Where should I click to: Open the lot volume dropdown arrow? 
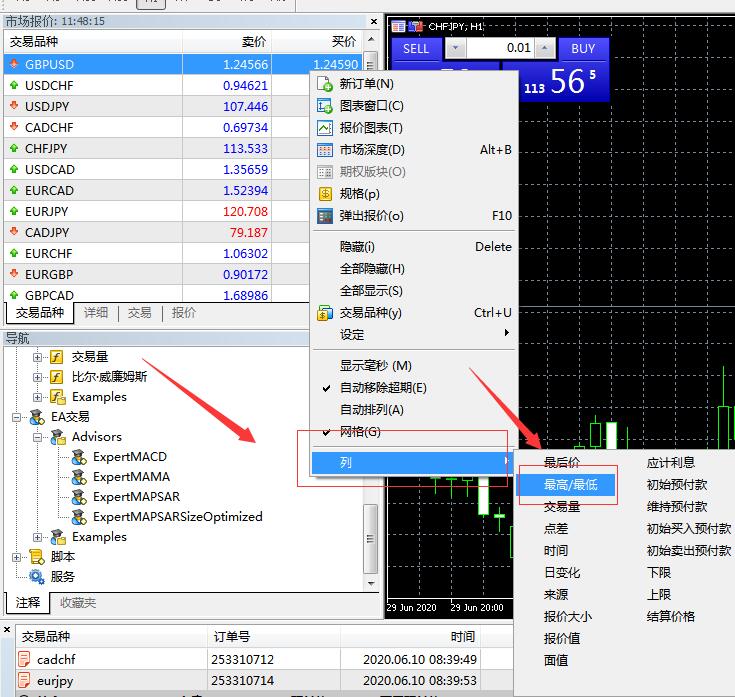(x=455, y=48)
